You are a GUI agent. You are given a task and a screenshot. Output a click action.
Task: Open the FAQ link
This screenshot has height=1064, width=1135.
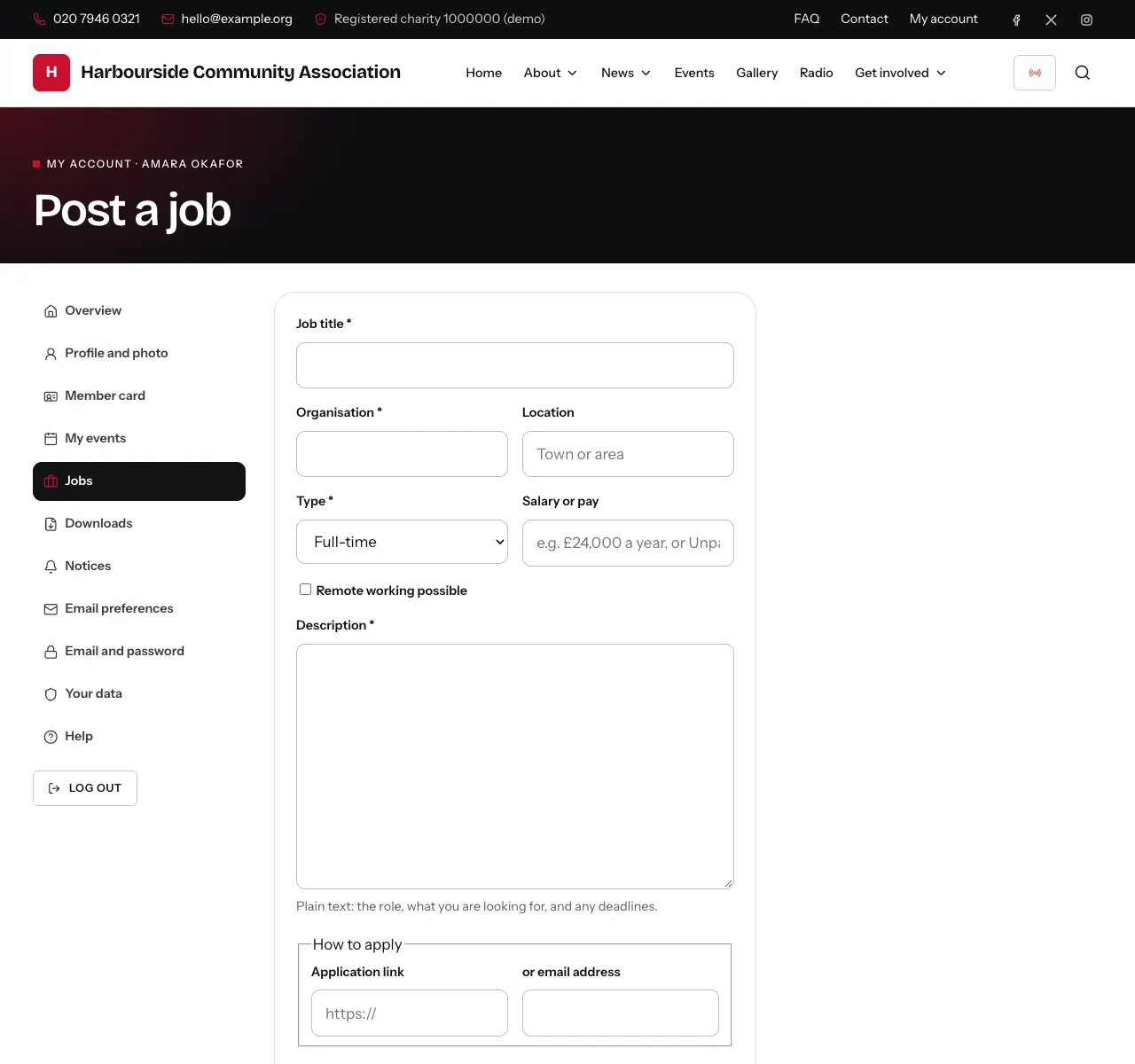(807, 19)
